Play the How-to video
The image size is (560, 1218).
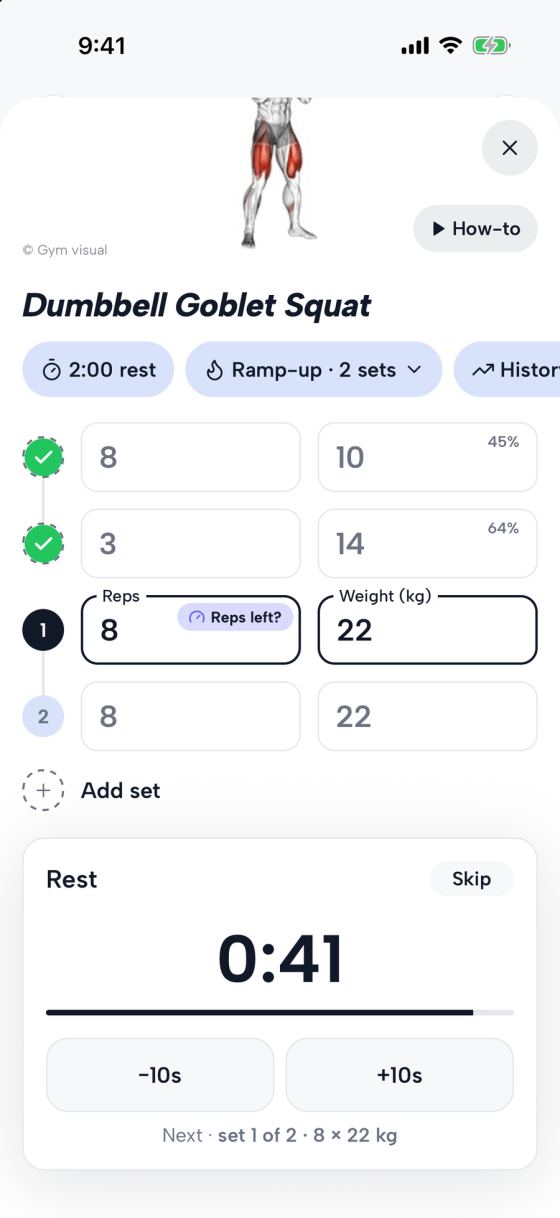pyautogui.click(x=475, y=228)
